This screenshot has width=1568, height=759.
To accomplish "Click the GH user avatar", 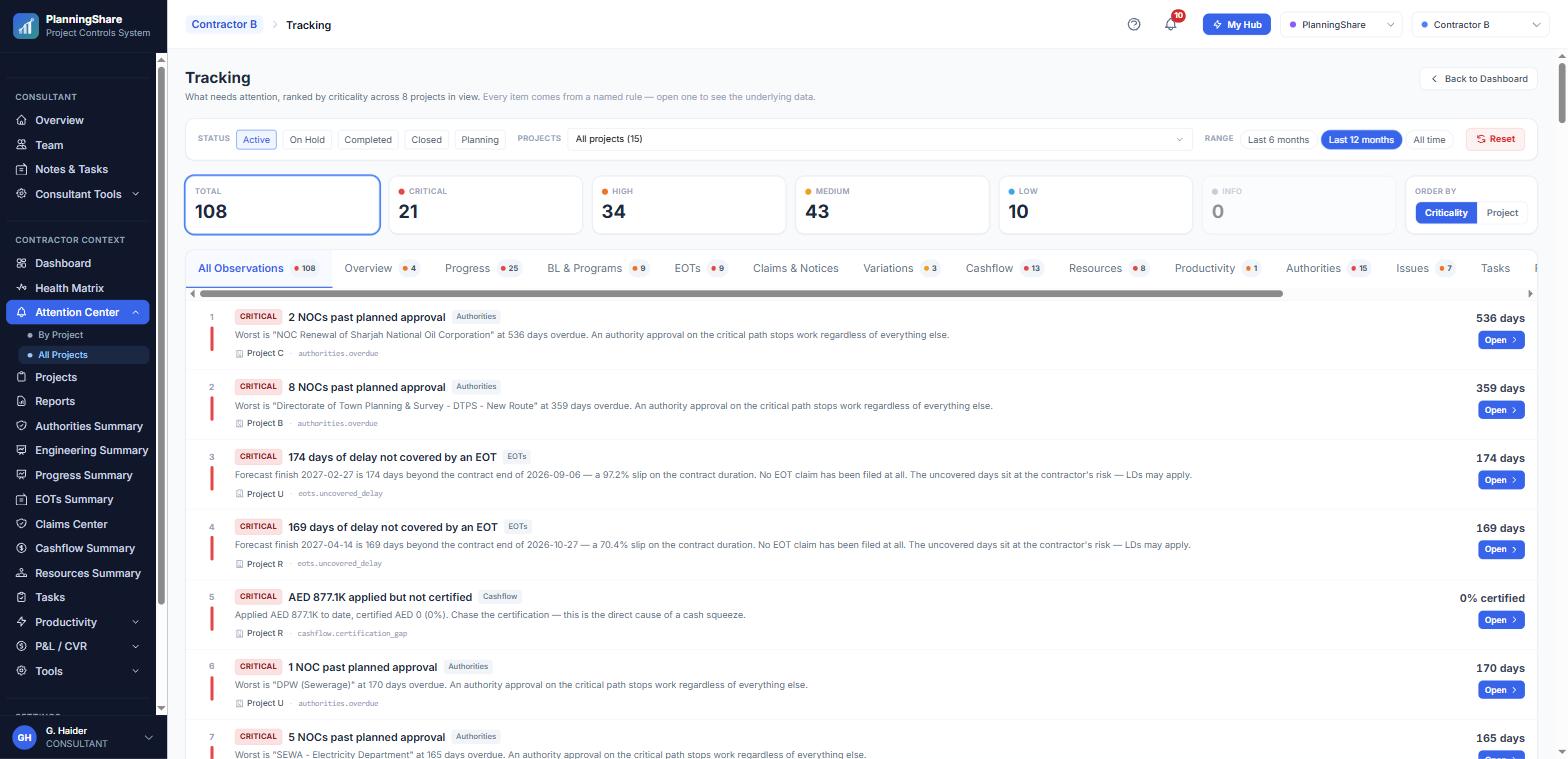I will 24,737.
